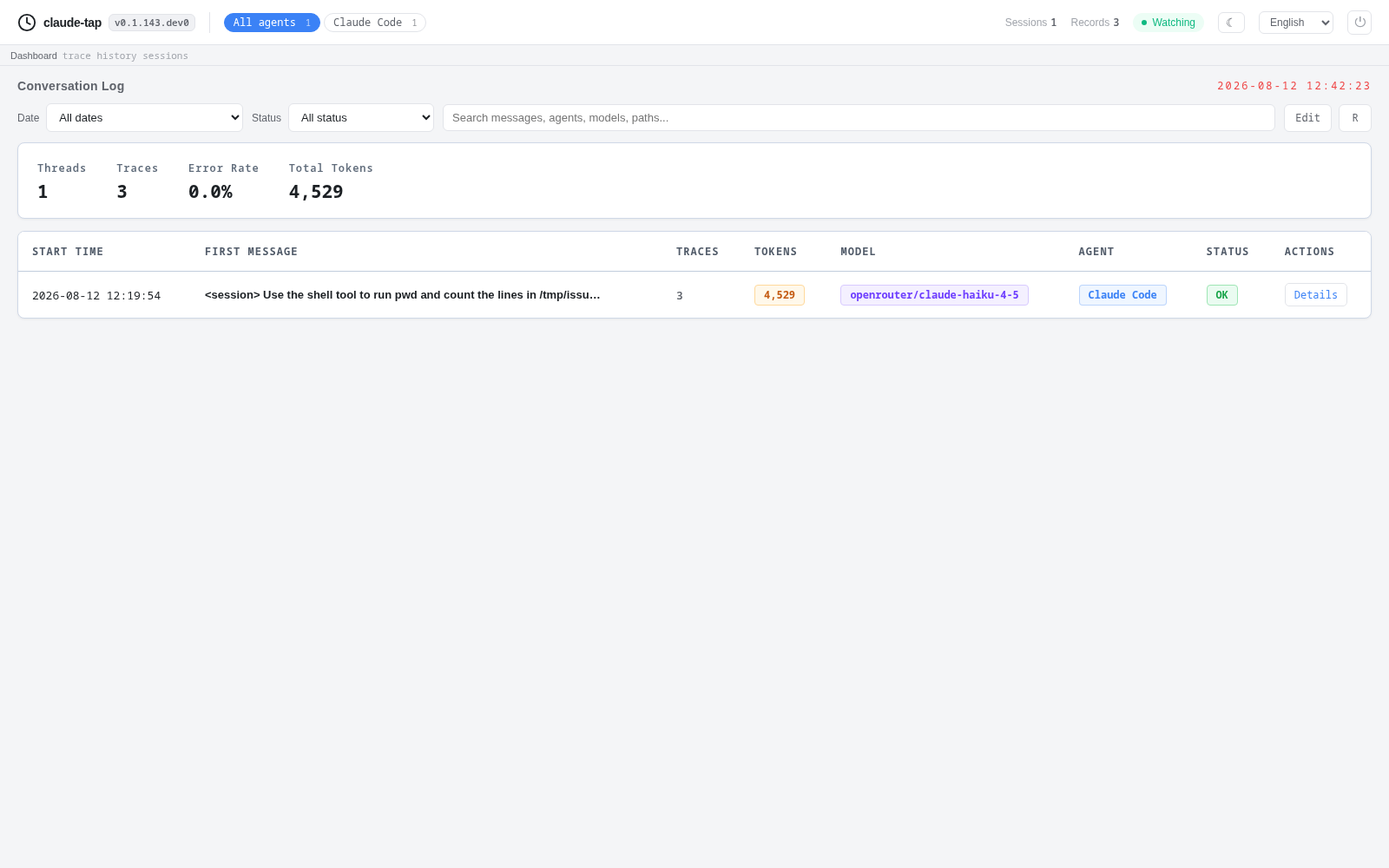Click the start time 2026-08-12 12:19:54
The image size is (1389, 868).
pyautogui.click(x=96, y=296)
